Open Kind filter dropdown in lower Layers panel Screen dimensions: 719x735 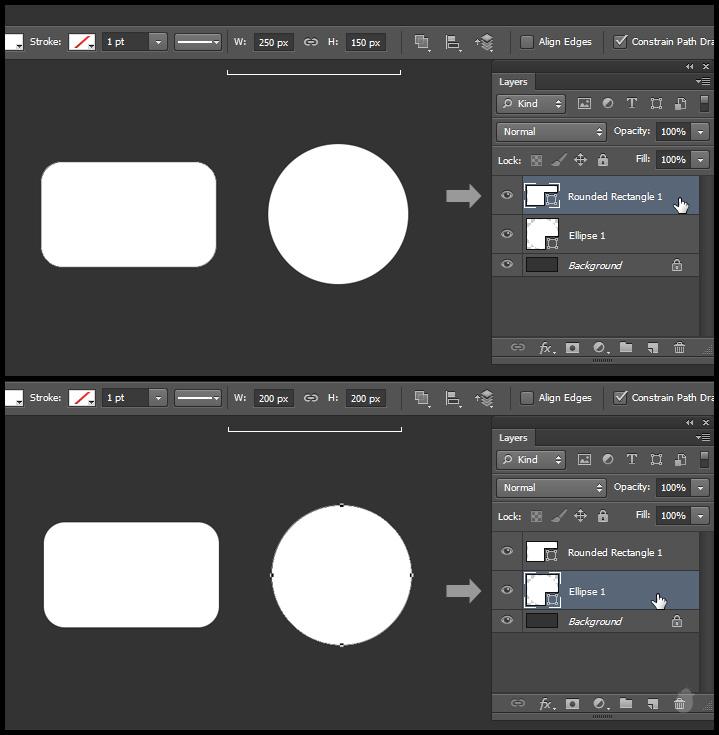pyautogui.click(x=531, y=460)
